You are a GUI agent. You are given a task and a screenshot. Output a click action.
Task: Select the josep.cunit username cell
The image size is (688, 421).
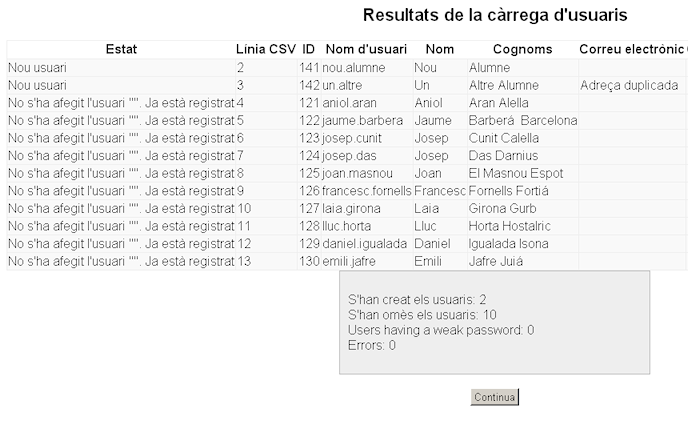click(x=354, y=138)
